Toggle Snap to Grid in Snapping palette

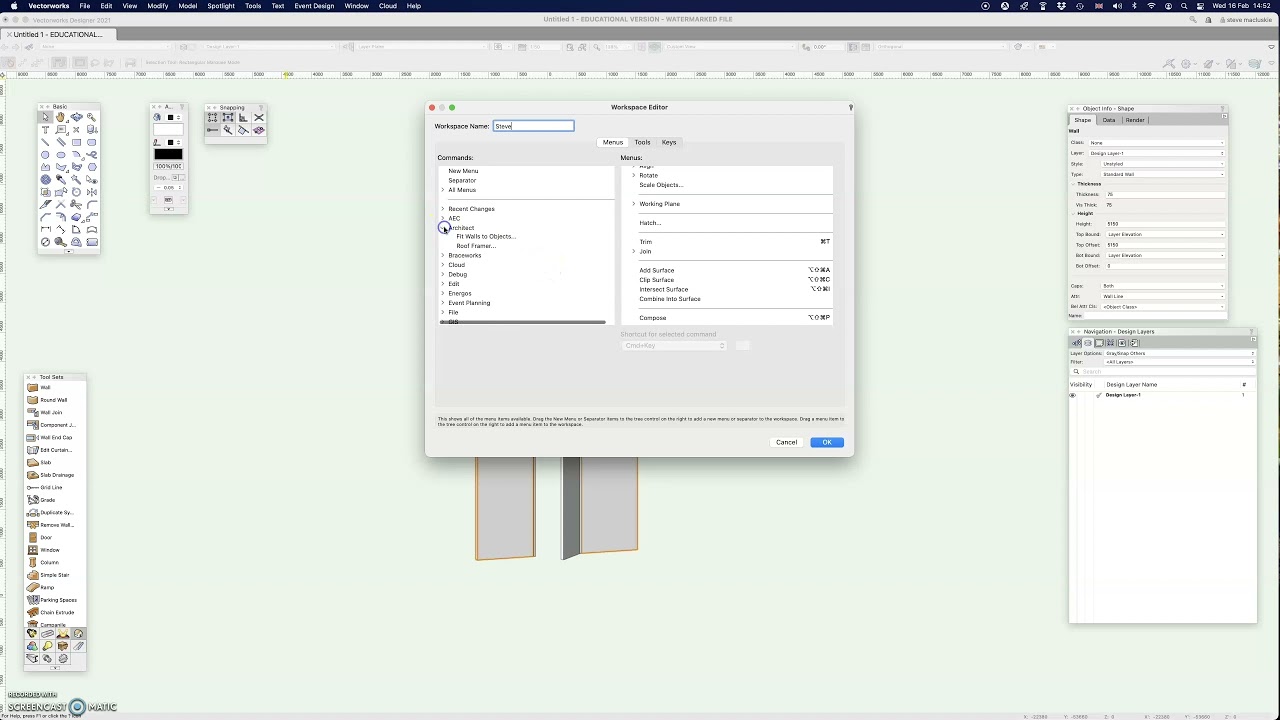pos(212,117)
